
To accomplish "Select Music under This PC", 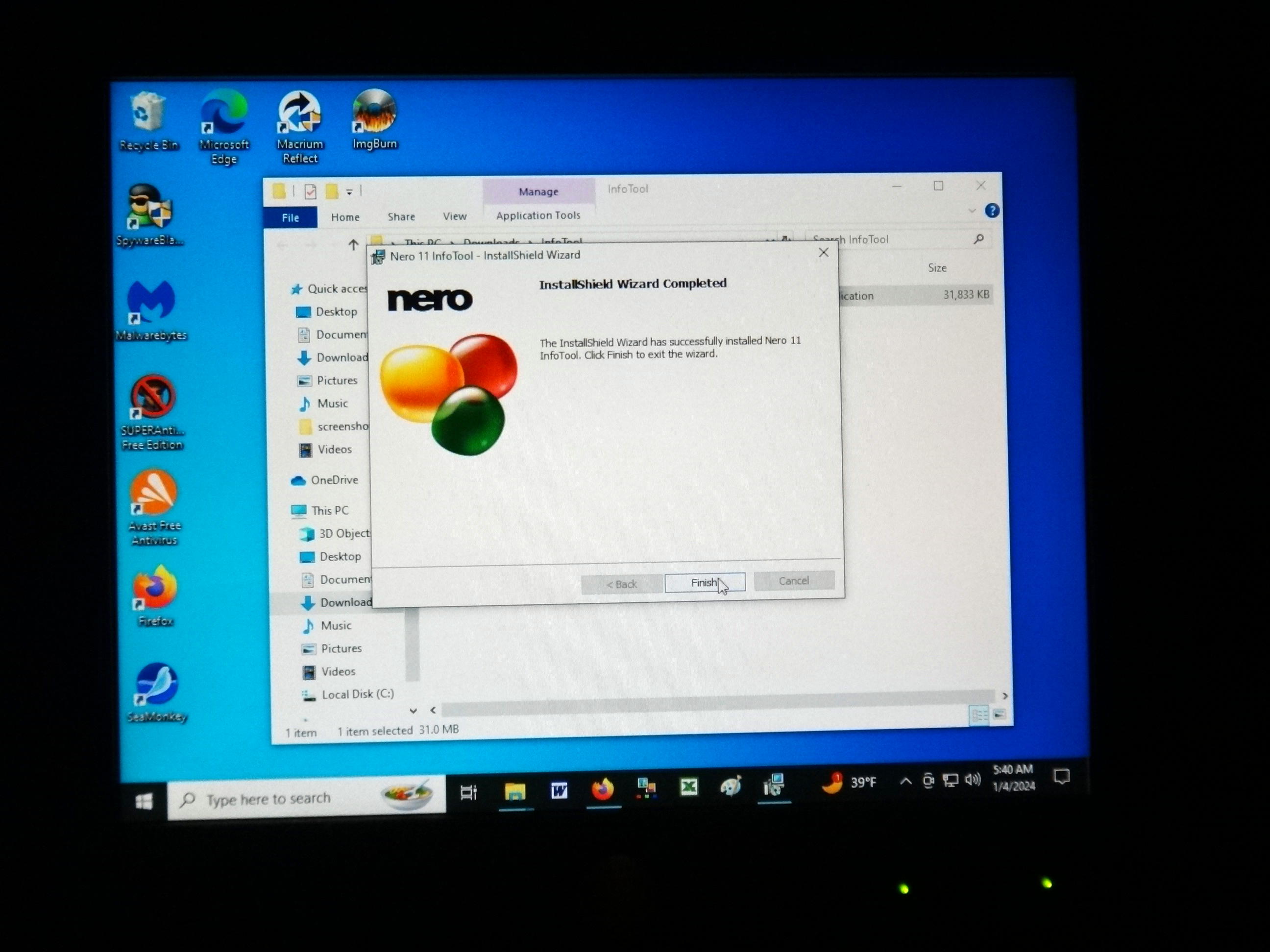I will tap(327, 625).
